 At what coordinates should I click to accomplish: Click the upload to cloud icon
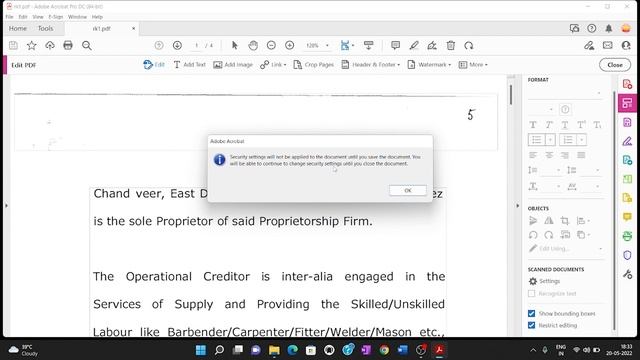coord(50,45)
